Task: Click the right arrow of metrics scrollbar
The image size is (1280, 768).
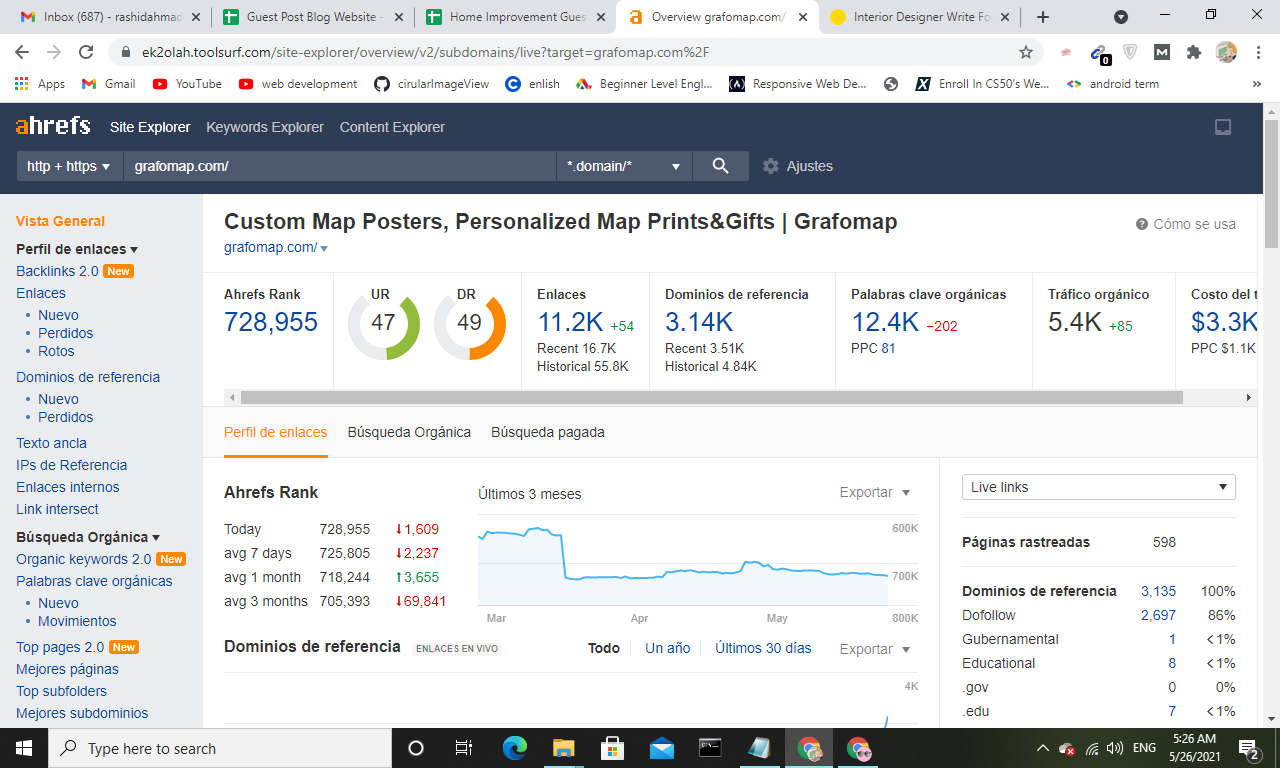Action: 1248,397
